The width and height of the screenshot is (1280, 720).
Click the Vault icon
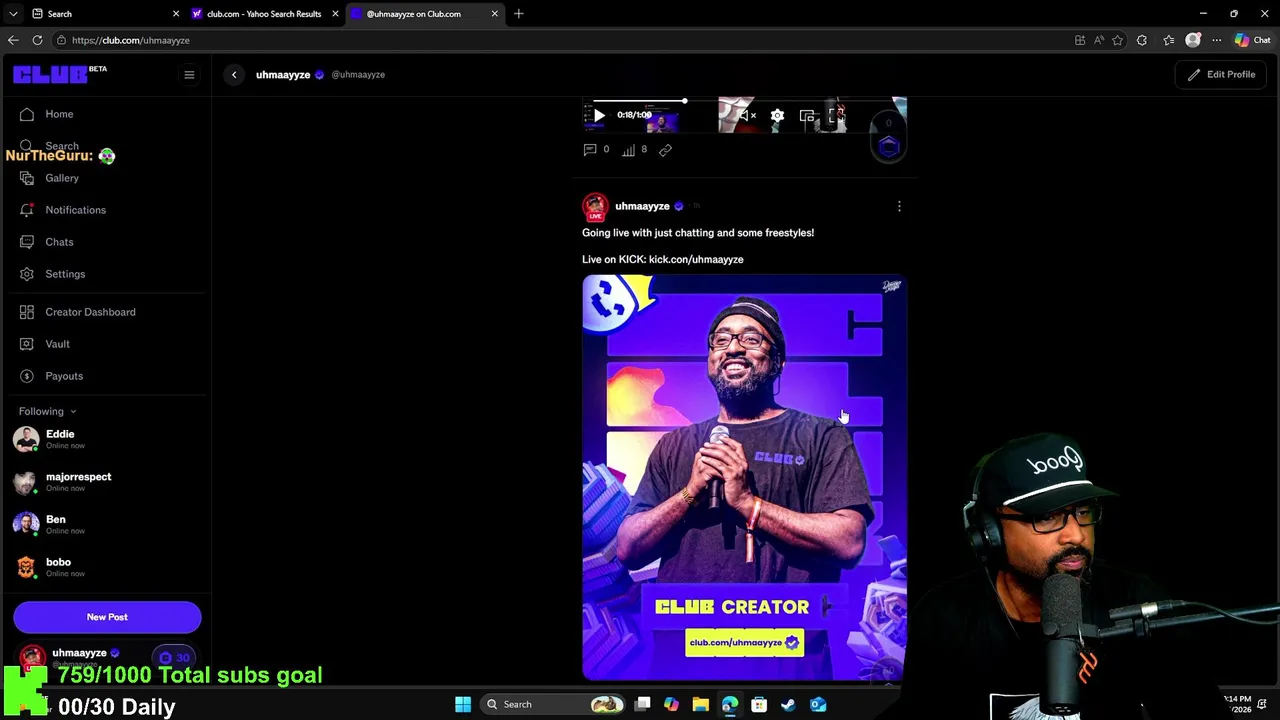tap(27, 344)
